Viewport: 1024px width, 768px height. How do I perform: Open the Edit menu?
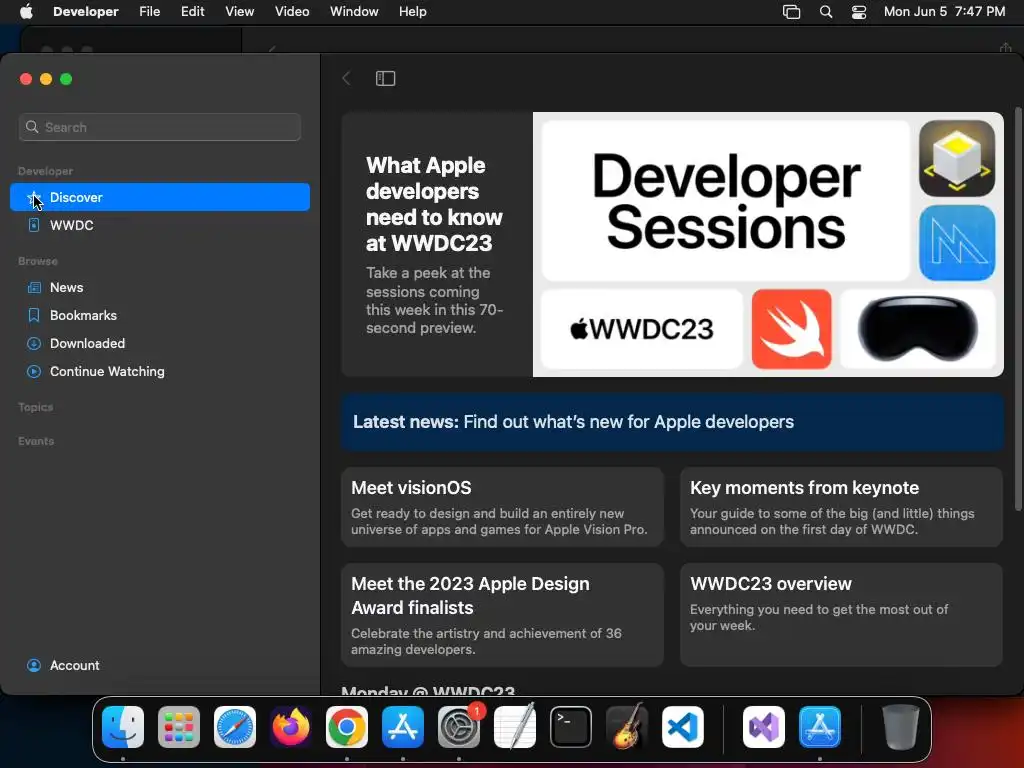click(193, 12)
